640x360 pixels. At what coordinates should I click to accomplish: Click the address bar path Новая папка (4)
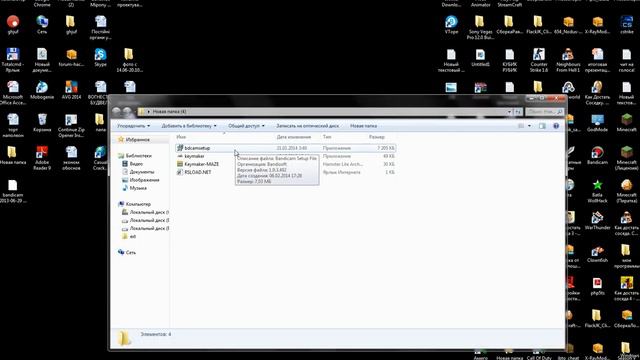[x=169, y=111]
